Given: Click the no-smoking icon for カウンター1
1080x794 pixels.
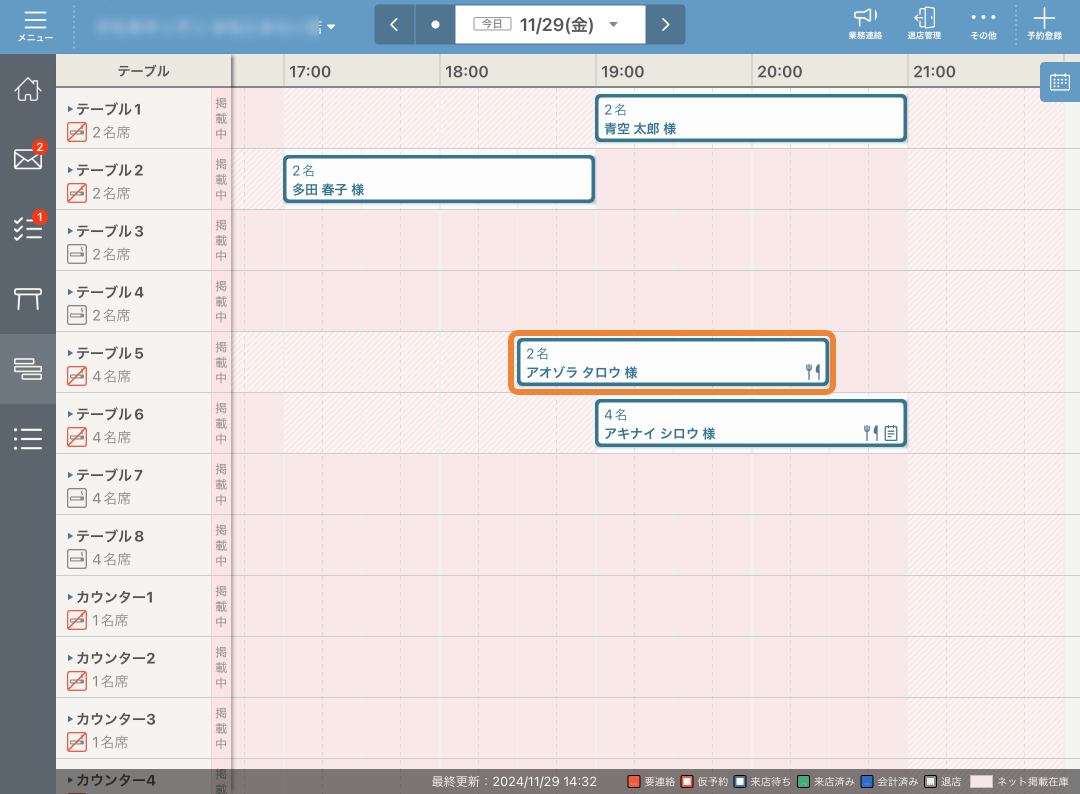Looking at the screenshot, I should [77, 620].
